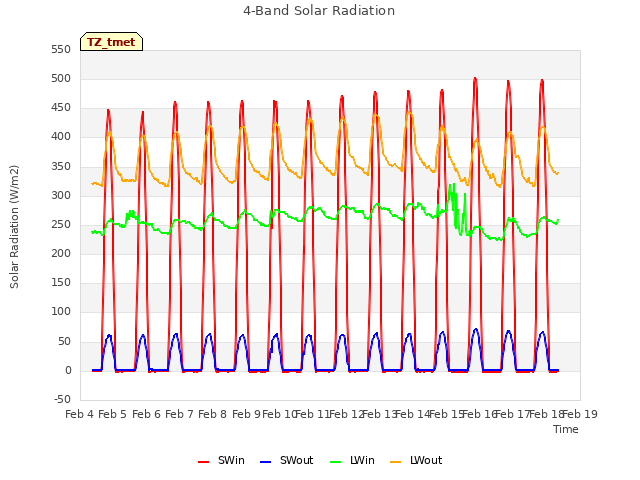
Task: Click the 100 y-axis tick label
Action: click(61, 312)
